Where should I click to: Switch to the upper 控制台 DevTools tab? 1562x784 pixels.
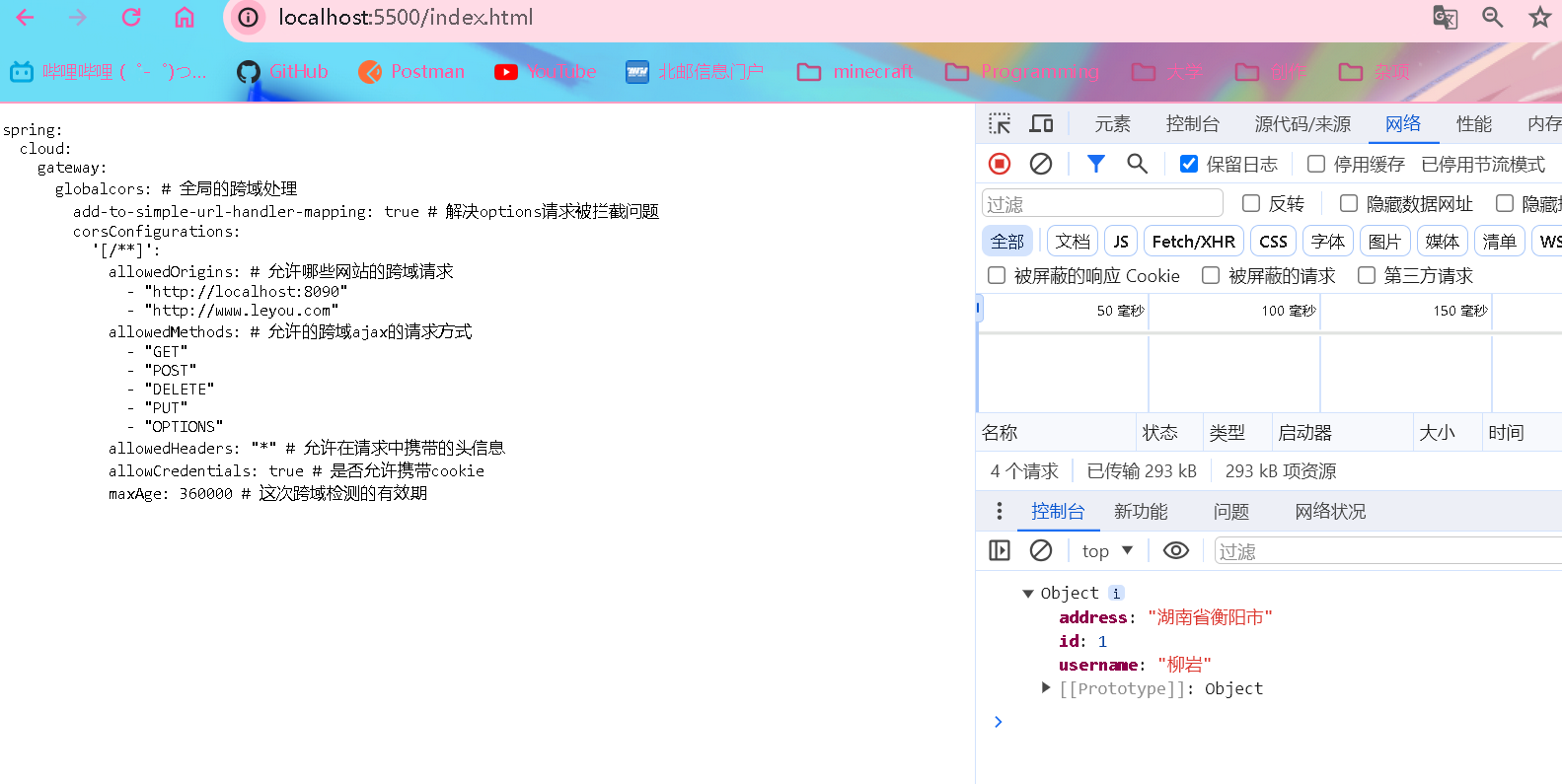[1192, 123]
